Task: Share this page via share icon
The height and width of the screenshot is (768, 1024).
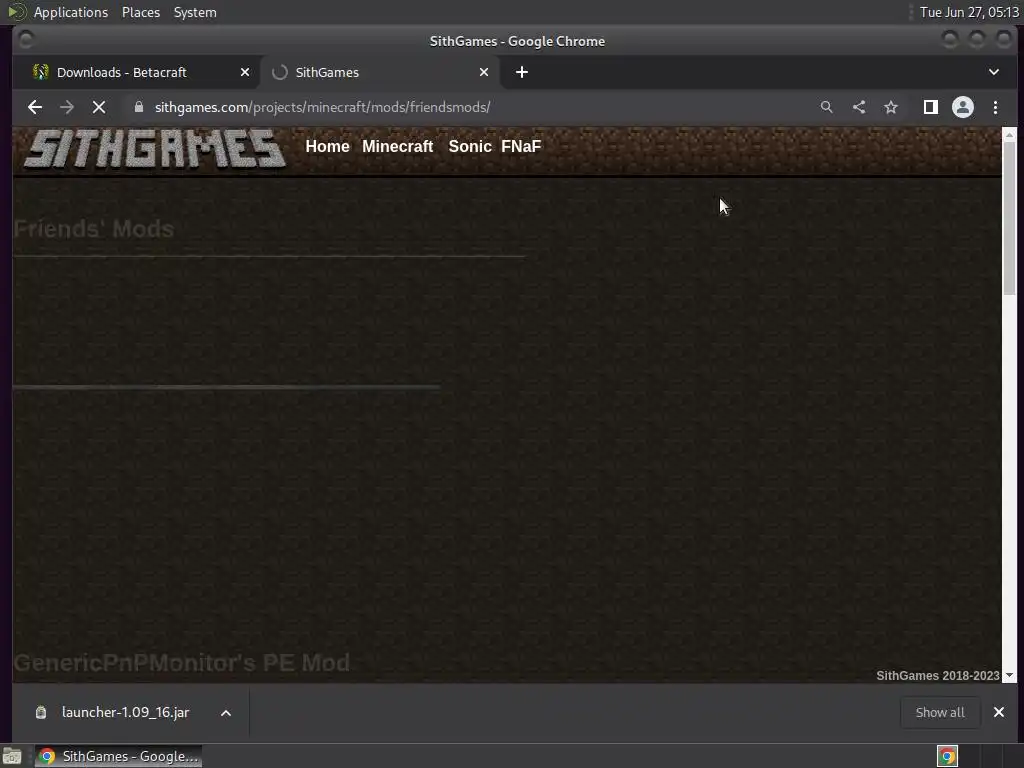Action: (x=859, y=107)
